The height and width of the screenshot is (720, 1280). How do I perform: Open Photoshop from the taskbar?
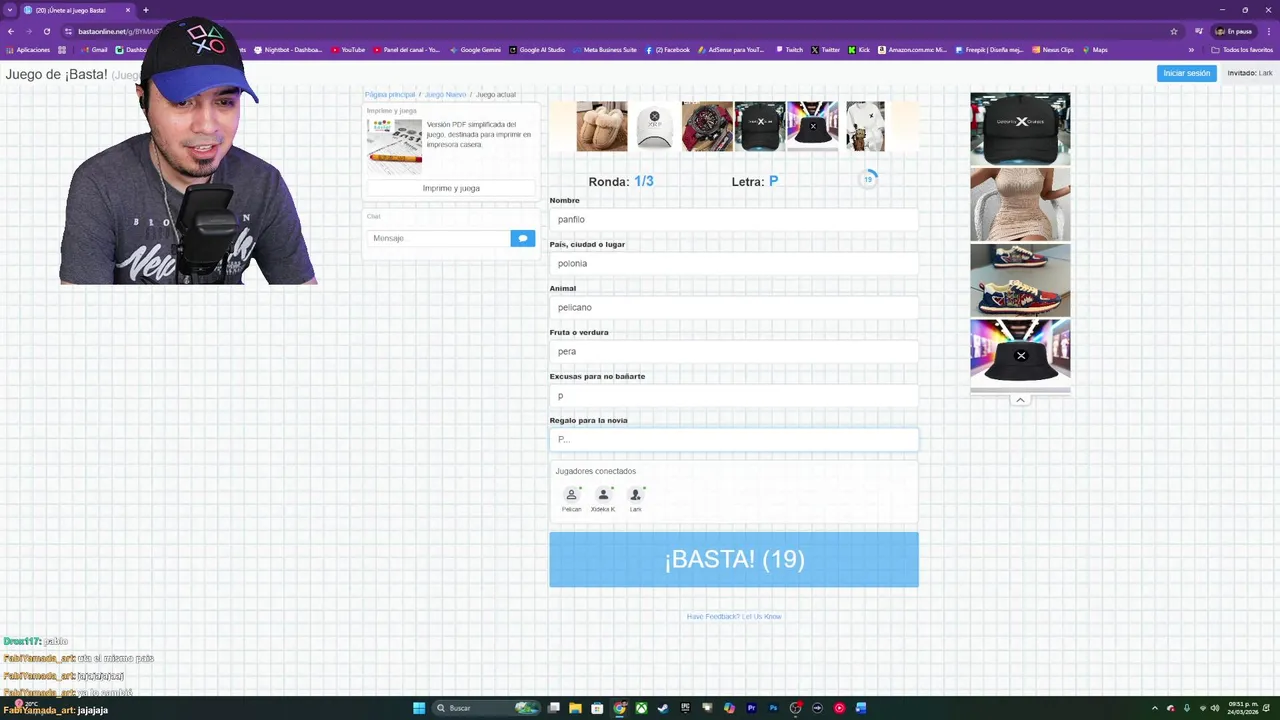point(773,708)
